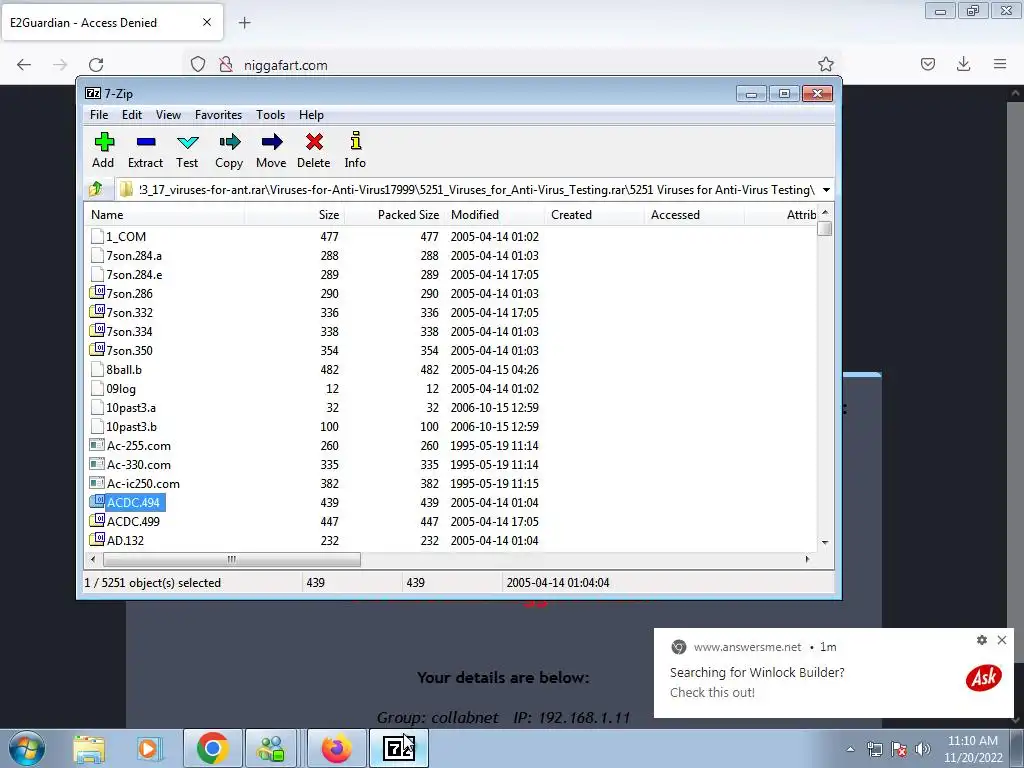Go back in Firefox history
Viewport: 1024px width, 768px height.
coord(24,65)
